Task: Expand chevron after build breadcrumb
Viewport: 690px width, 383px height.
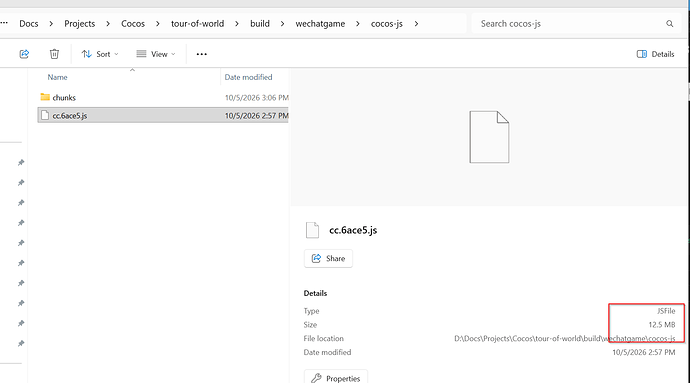Action: [x=283, y=24]
